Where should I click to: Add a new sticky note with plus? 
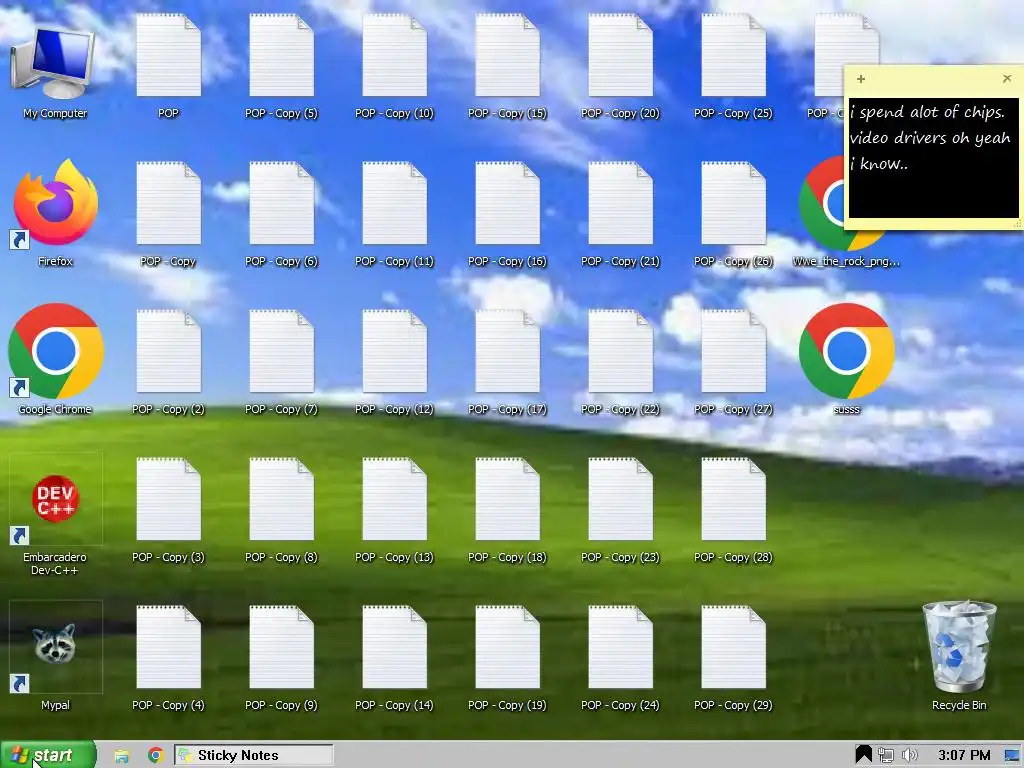tap(861, 79)
